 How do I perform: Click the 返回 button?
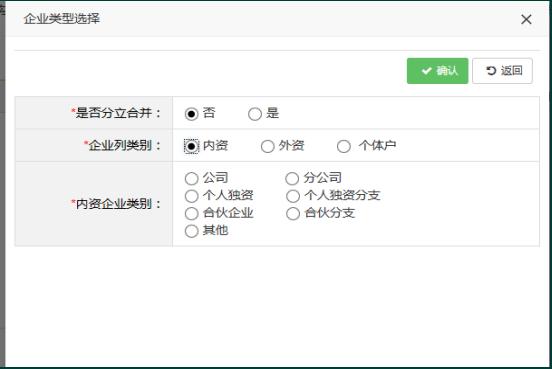pyautogui.click(x=502, y=71)
